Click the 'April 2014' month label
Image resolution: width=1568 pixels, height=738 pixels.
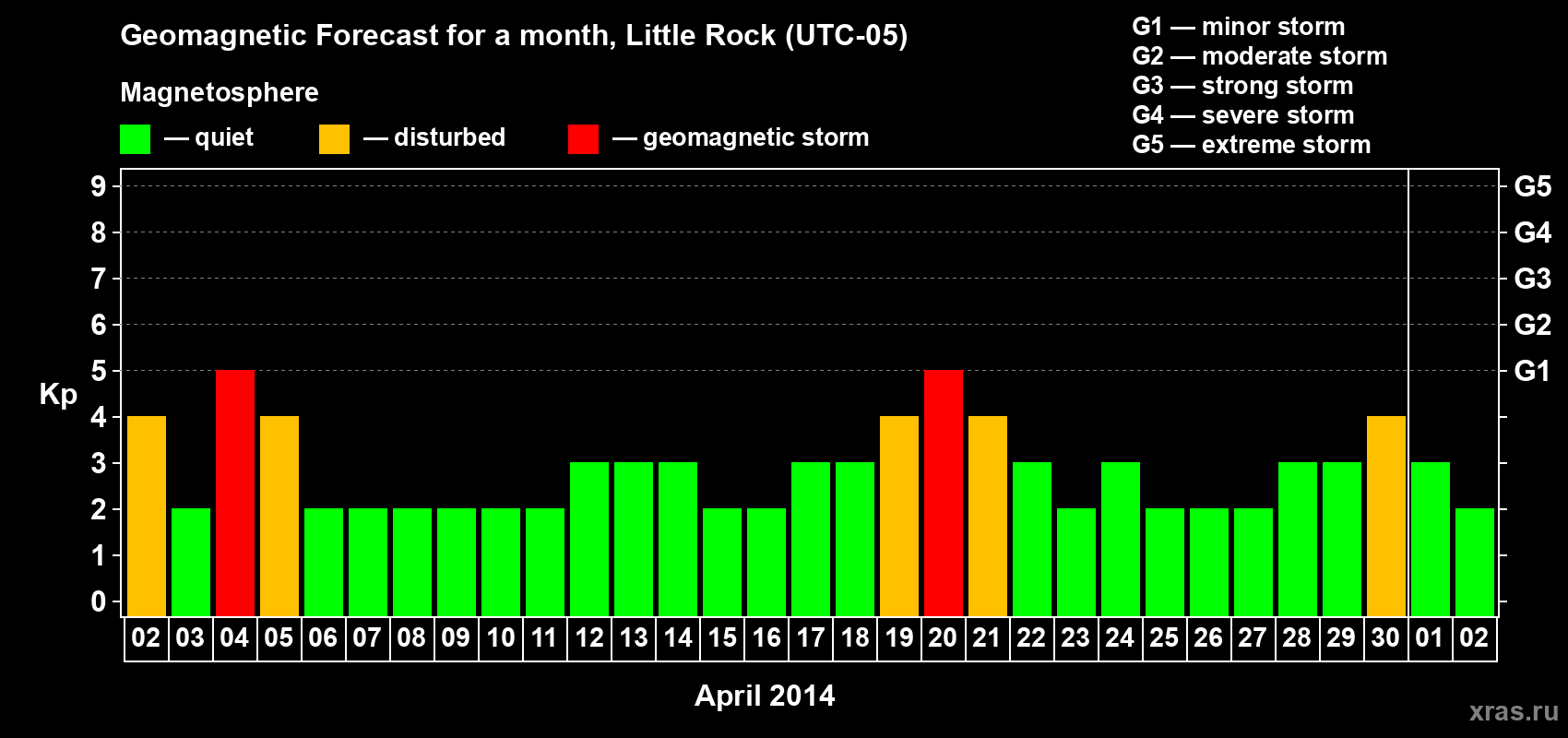click(x=765, y=696)
